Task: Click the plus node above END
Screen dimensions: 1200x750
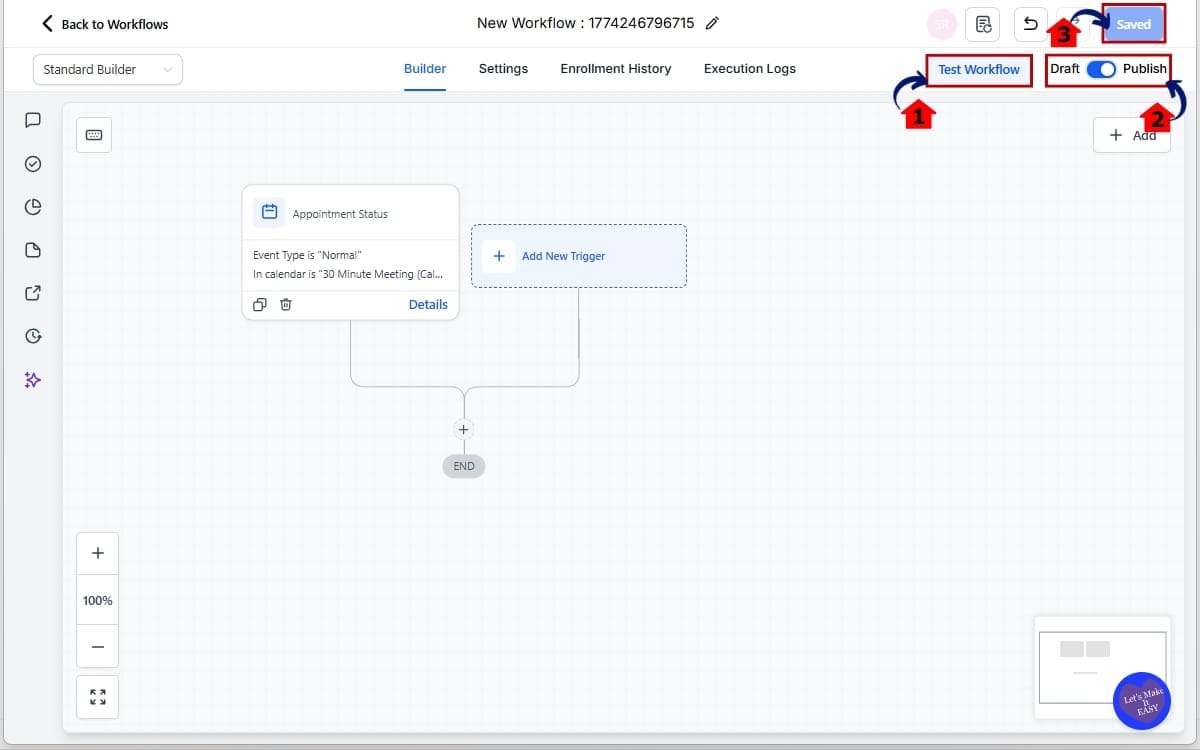Action: (x=463, y=429)
